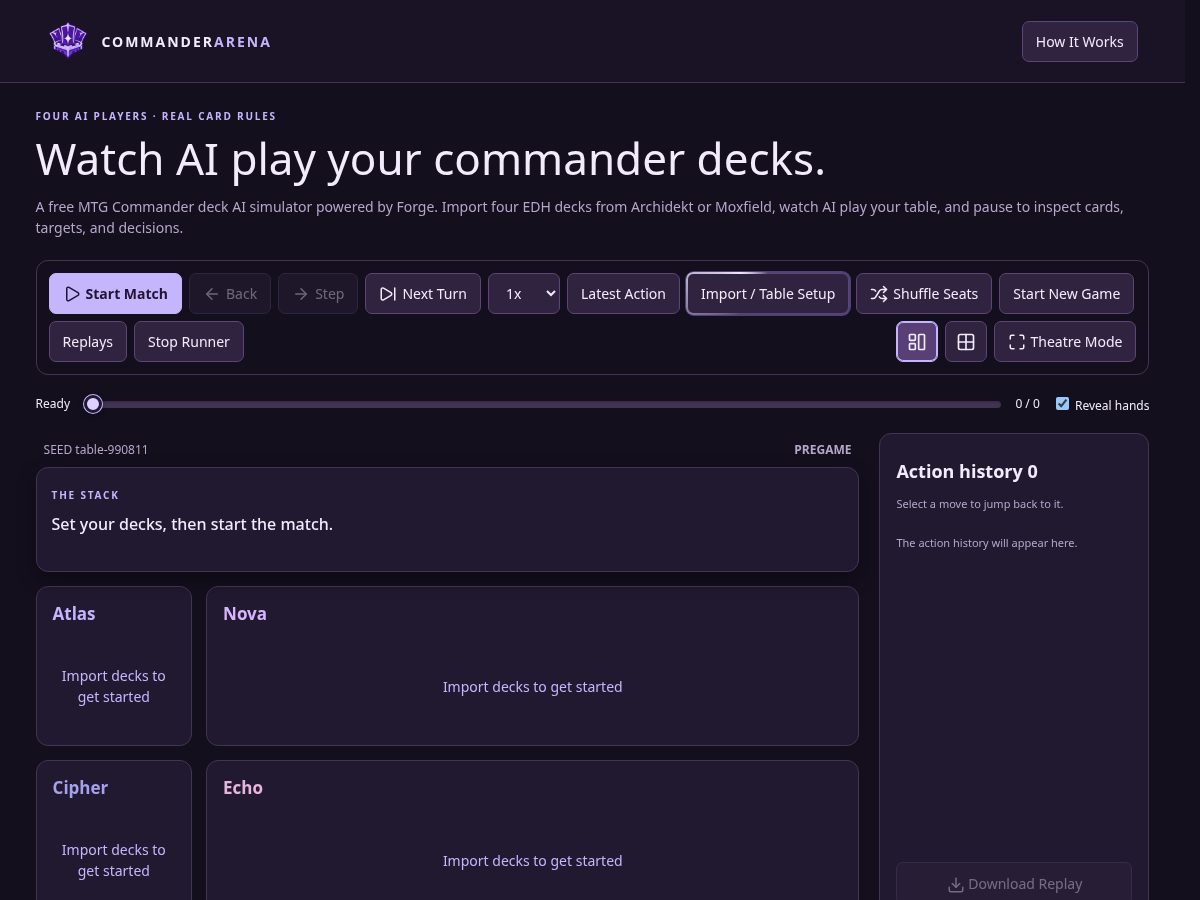Click the Action history 0 heading

click(x=967, y=472)
